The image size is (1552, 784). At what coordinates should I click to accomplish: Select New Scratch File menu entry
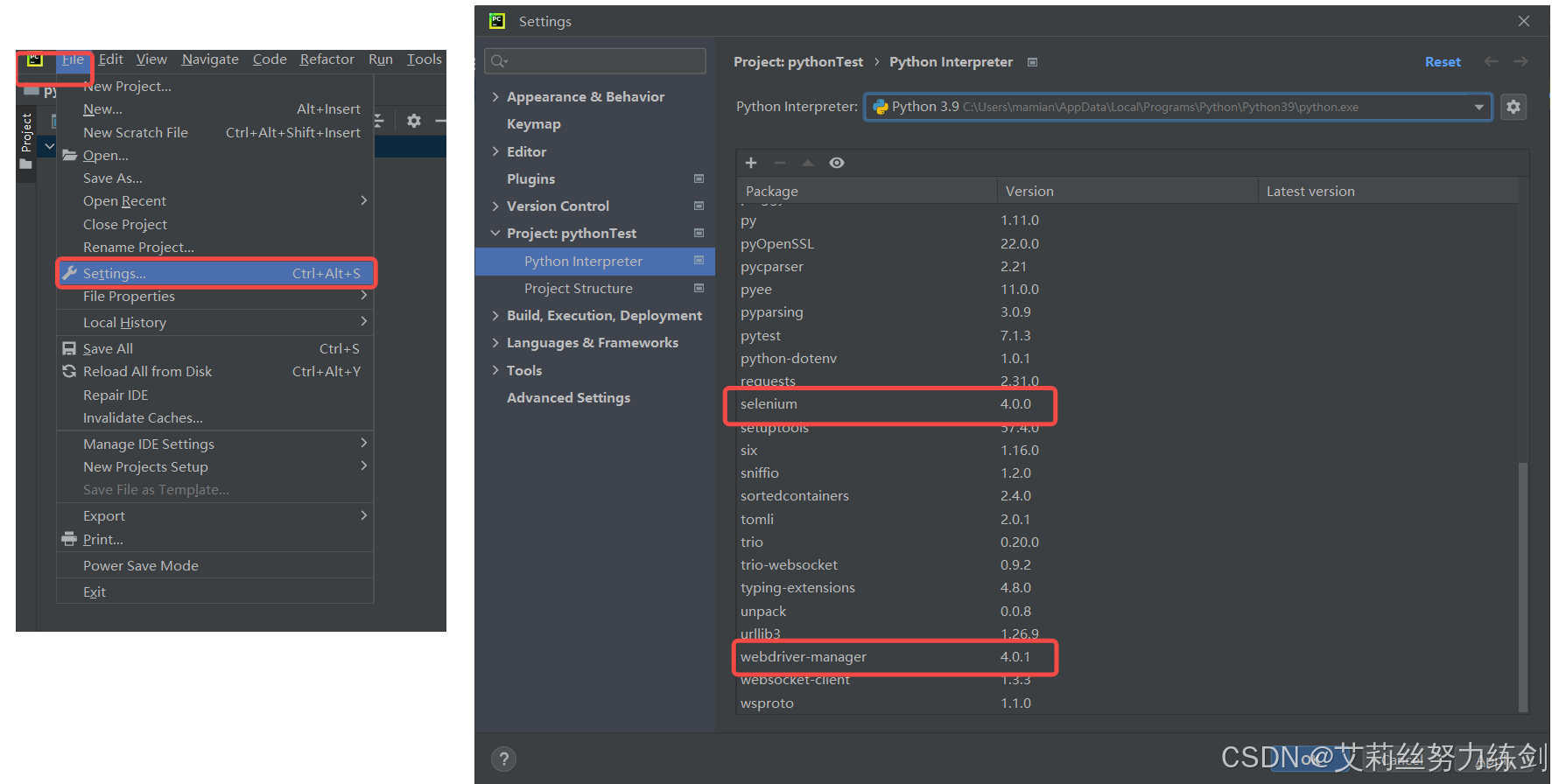(x=214, y=133)
